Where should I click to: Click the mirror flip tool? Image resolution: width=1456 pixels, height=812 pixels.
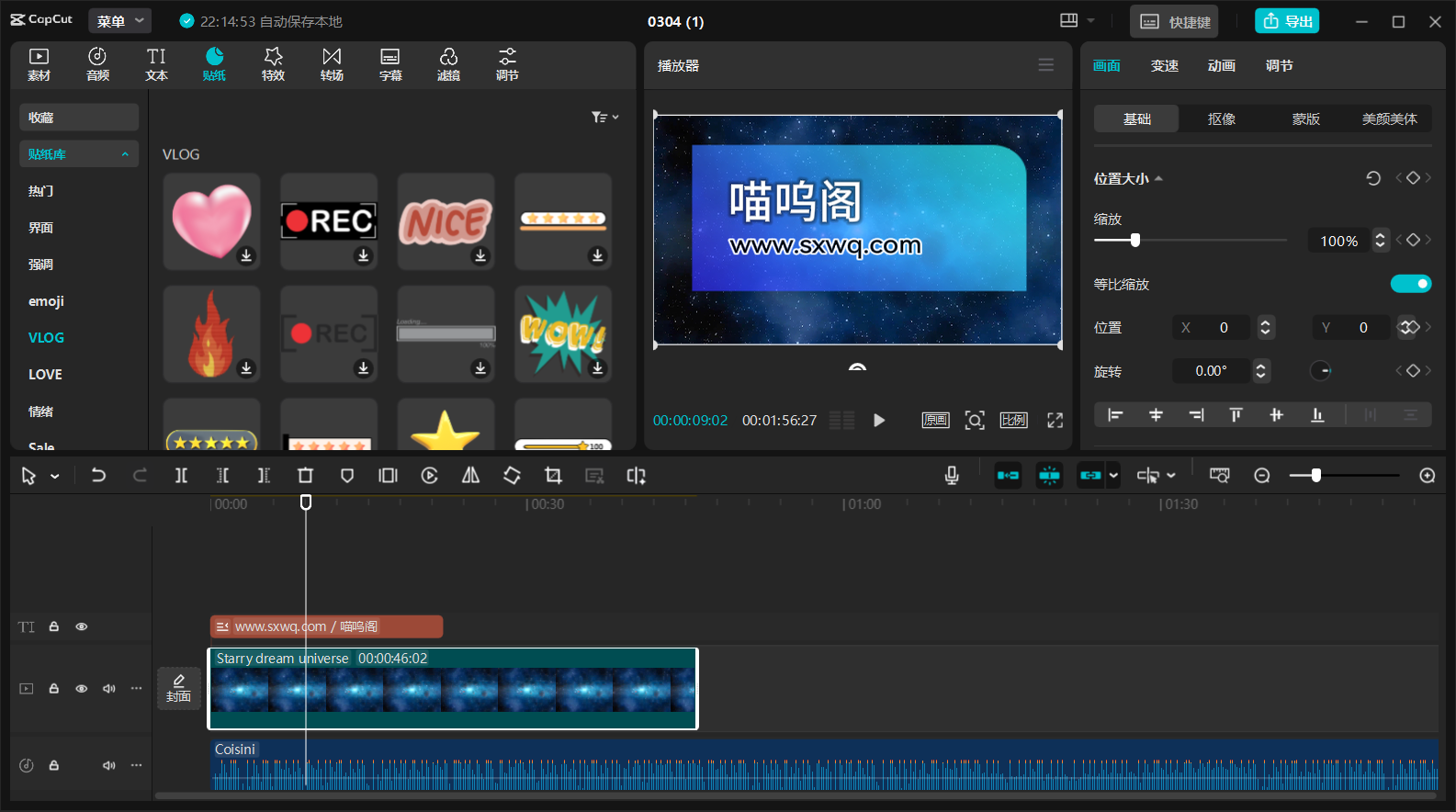click(x=470, y=475)
